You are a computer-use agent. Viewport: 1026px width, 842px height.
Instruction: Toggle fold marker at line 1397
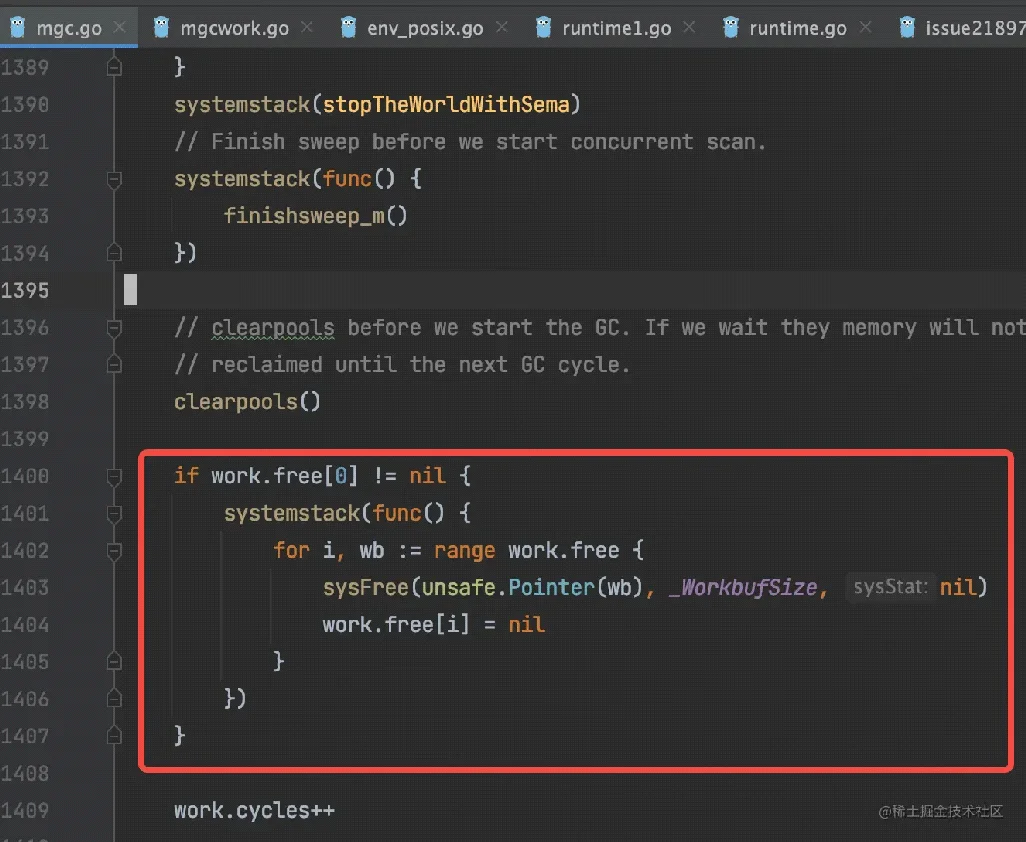click(x=114, y=364)
